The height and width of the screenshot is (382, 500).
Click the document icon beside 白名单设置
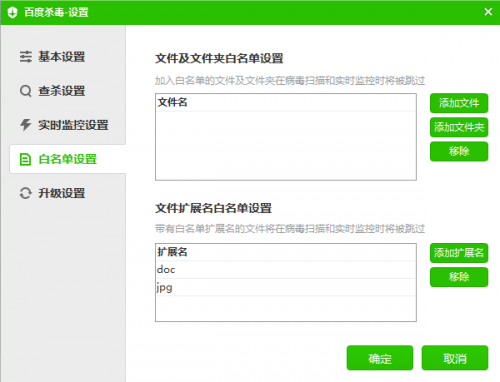[x=25, y=159]
